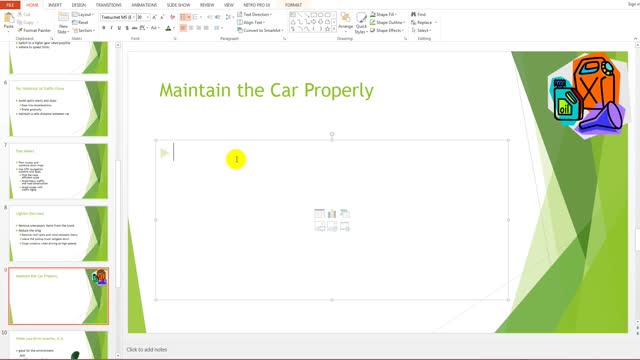Viewport: 640px width, 360px height.
Task: Open the Shape Fill color picker
Action: click(x=383, y=14)
